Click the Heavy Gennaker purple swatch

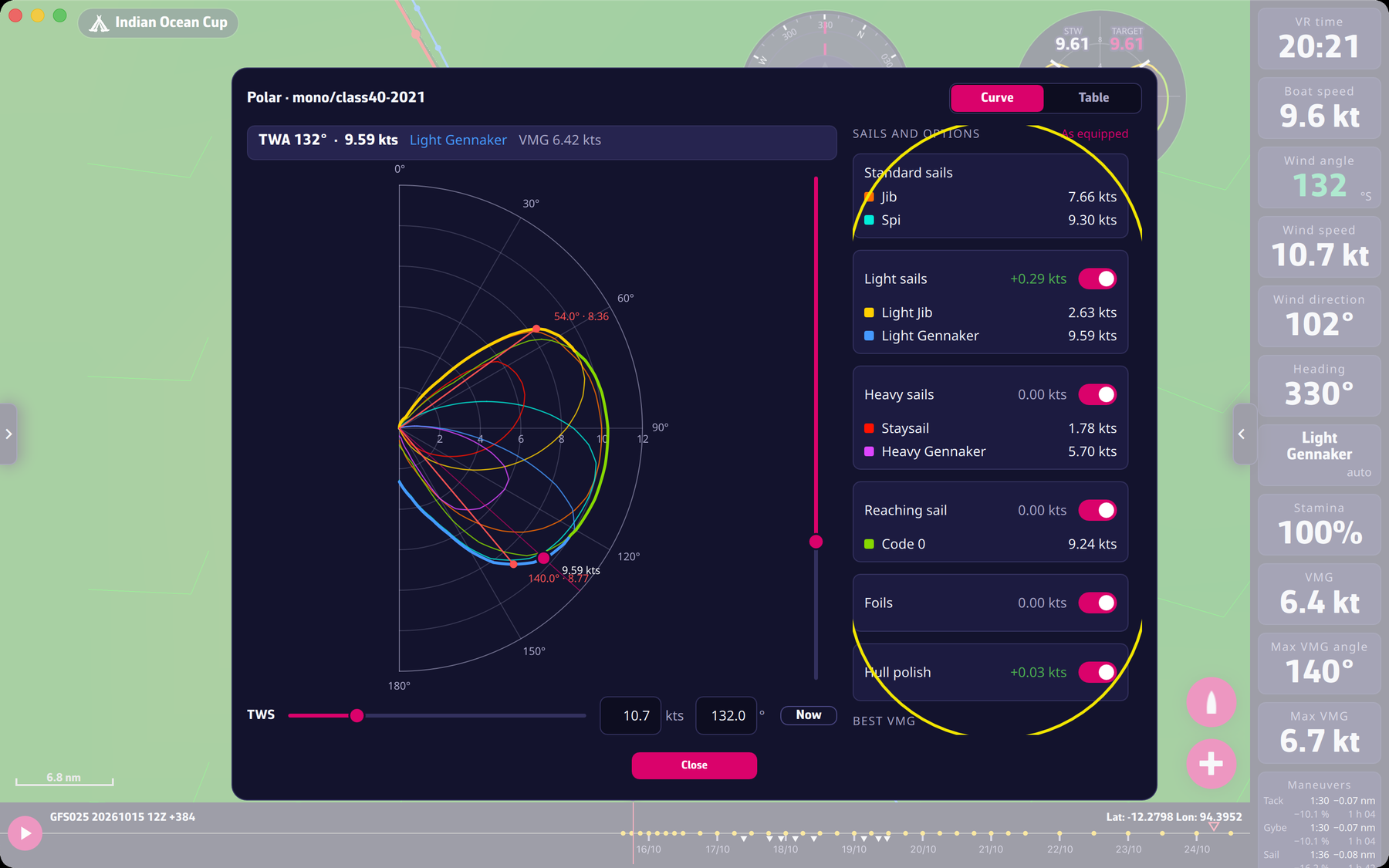point(869,451)
